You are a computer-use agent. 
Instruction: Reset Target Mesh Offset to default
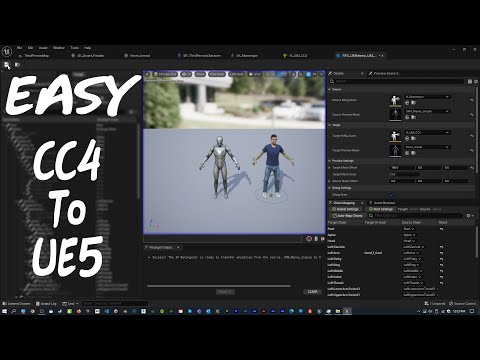[x=472, y=168]
